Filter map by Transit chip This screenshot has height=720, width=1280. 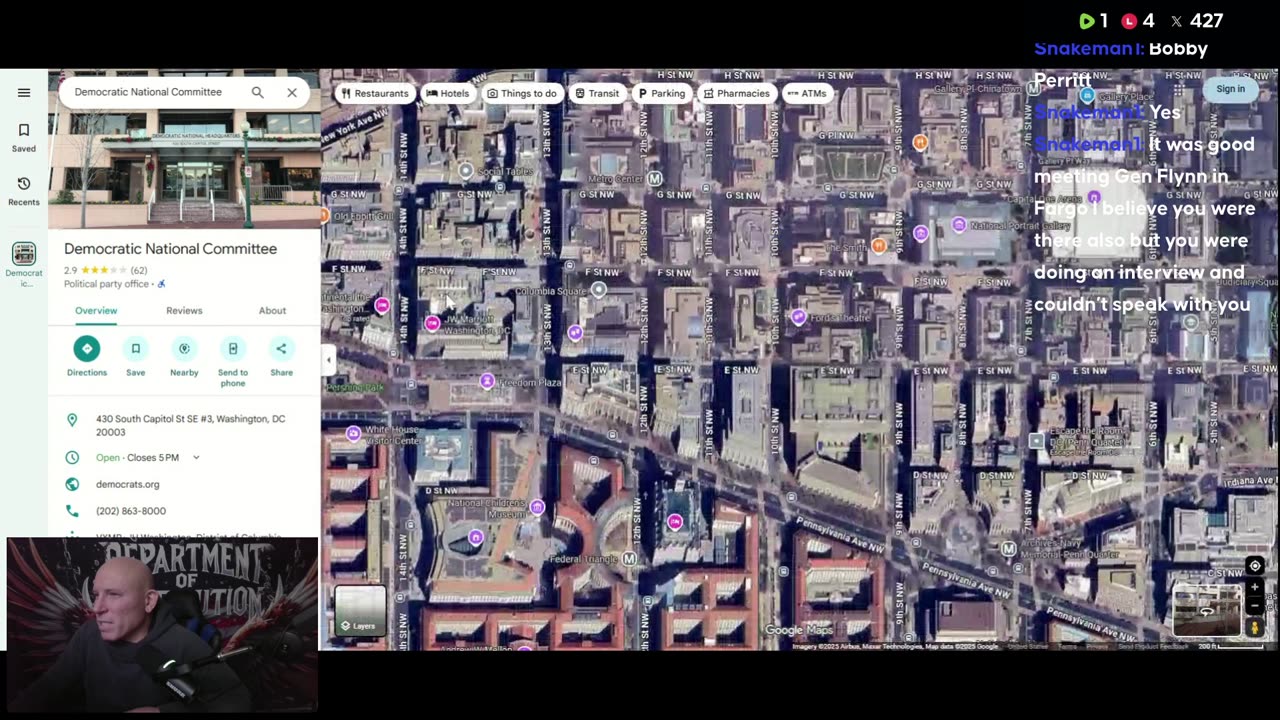(596, 93)
